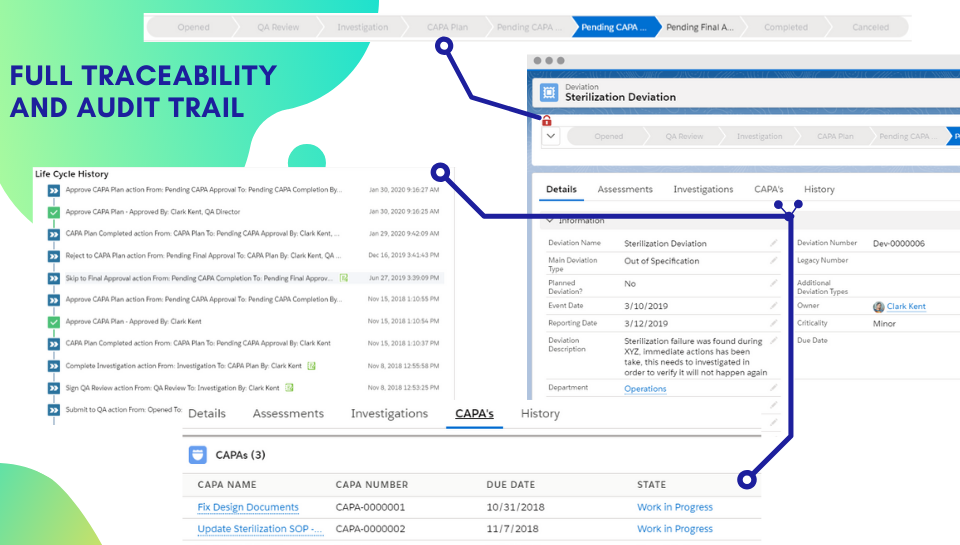Click the action icon for Jan 29, 2020 history entry
The image size is (960, 545).
[x=54, y=234]
